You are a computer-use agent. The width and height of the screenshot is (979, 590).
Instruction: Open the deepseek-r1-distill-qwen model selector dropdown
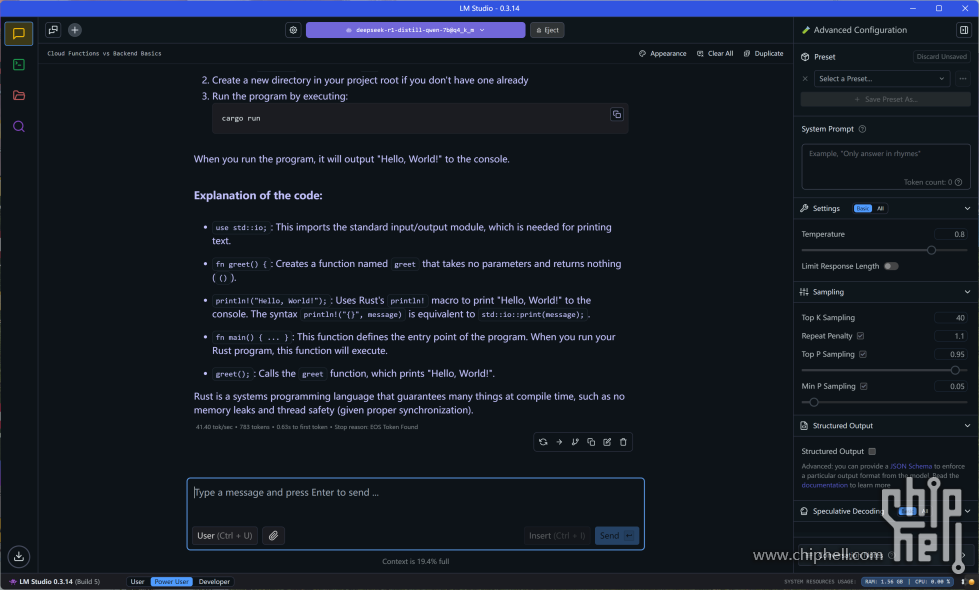pos(415,30)
